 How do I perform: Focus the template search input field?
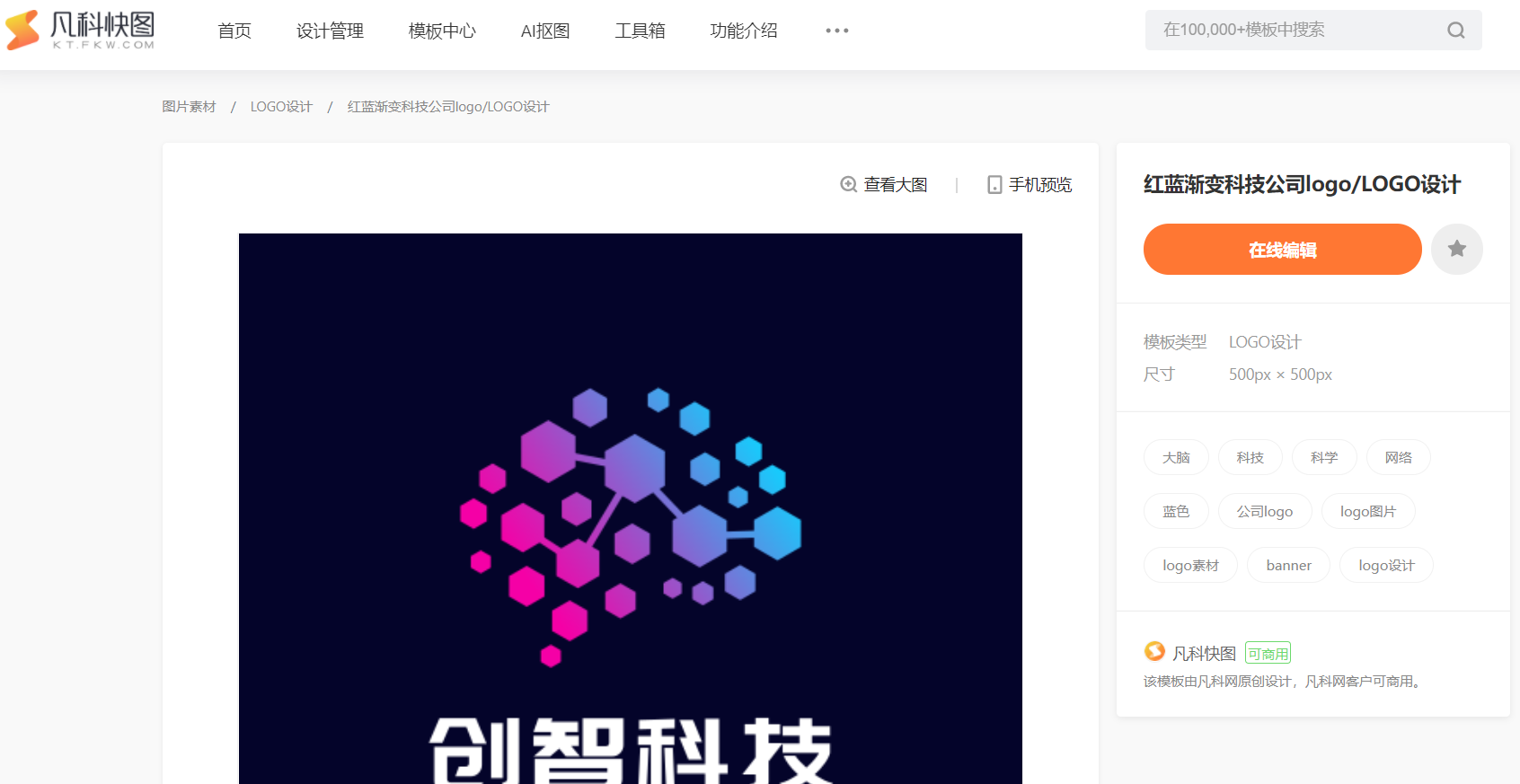[1313, 31]
